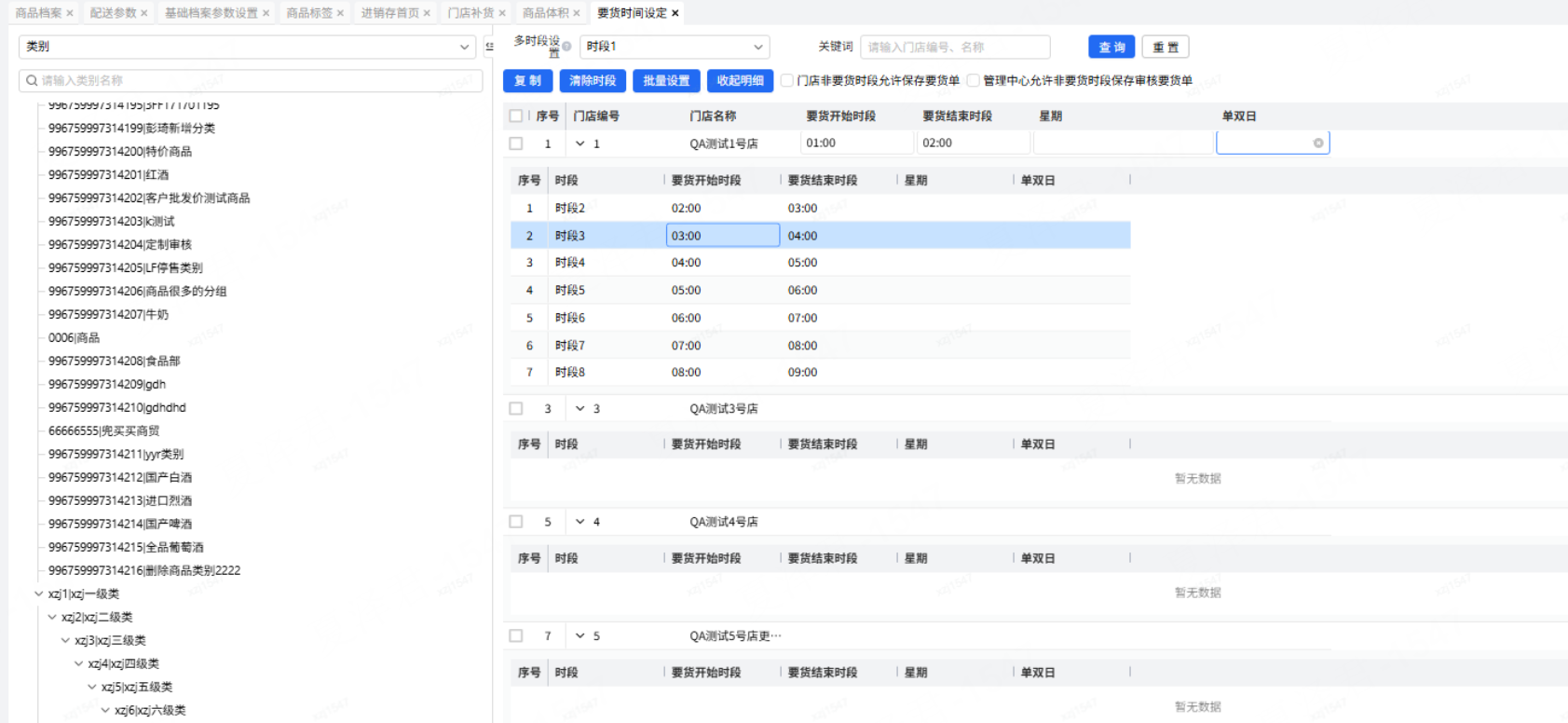
Task: Click the 清除时段 button
Action: [593, 81]
